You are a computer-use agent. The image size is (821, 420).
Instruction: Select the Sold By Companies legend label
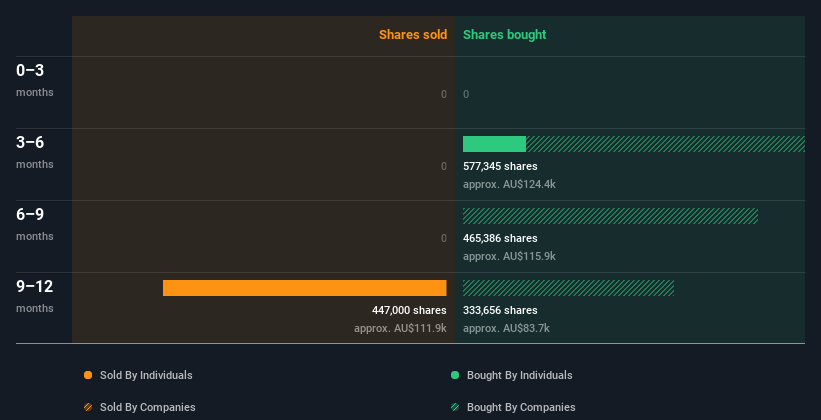tap(148, 407)
